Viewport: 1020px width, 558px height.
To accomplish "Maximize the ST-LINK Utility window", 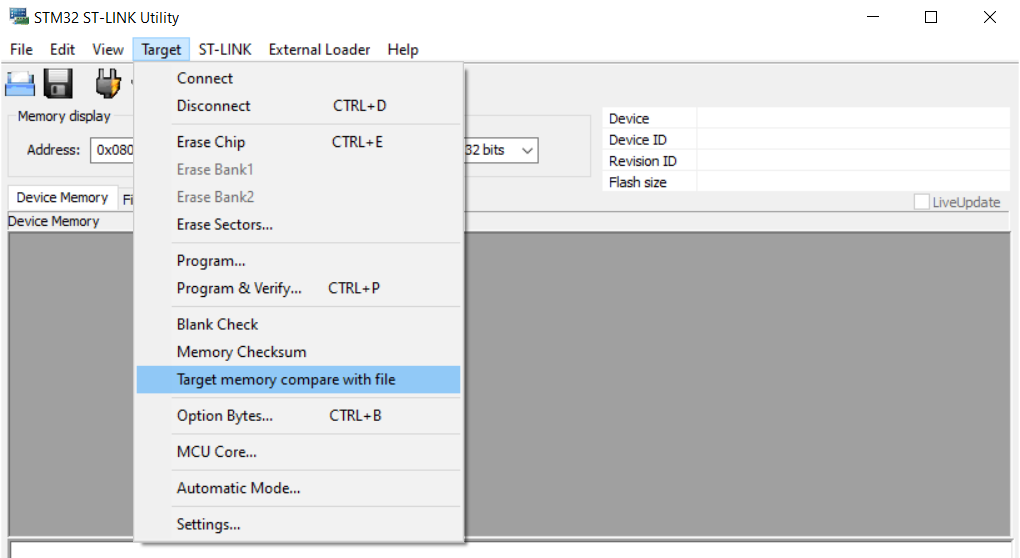I will click(931, 18).
